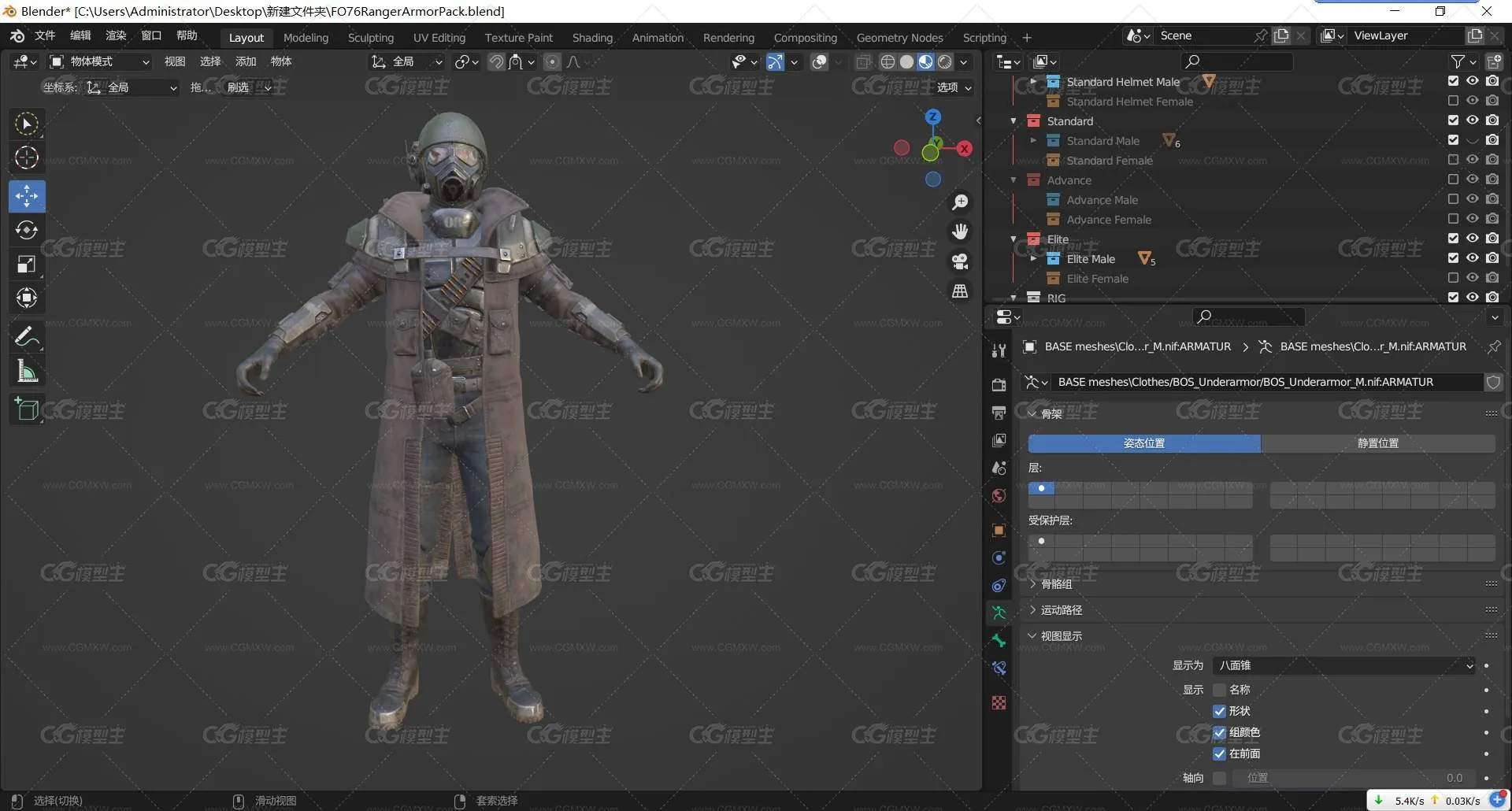The width and height of the screenshot is (1512, 811).
Task: Uncheck the 形状 display checkbox
Action: click(1219, 711)
